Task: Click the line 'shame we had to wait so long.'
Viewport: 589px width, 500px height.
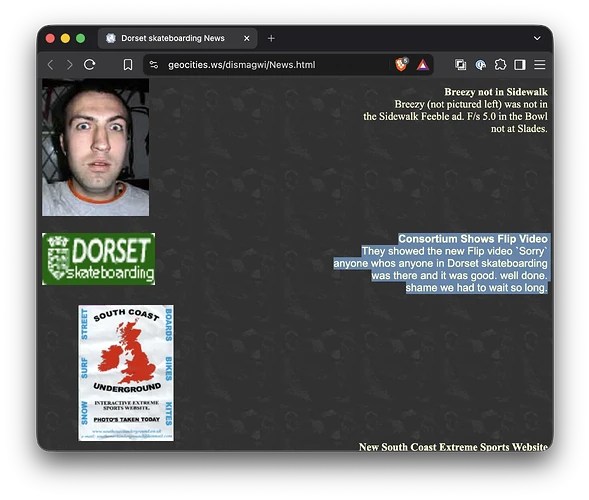Action: tap(476, 288)
